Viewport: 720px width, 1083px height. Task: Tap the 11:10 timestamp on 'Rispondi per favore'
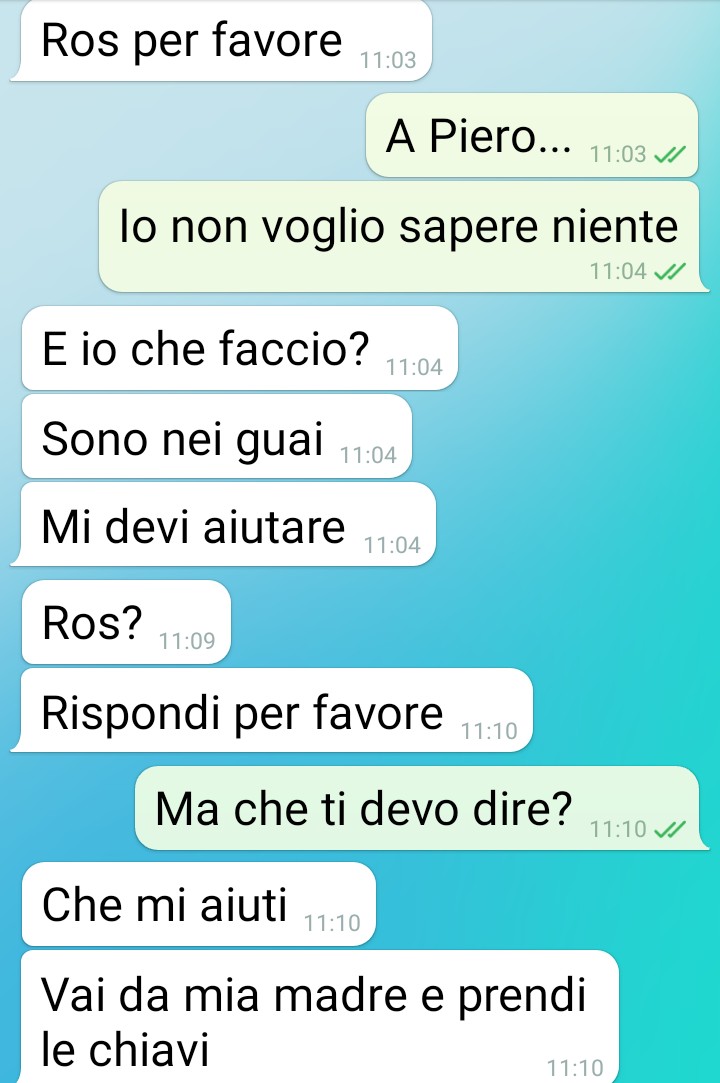pos(489,731)
